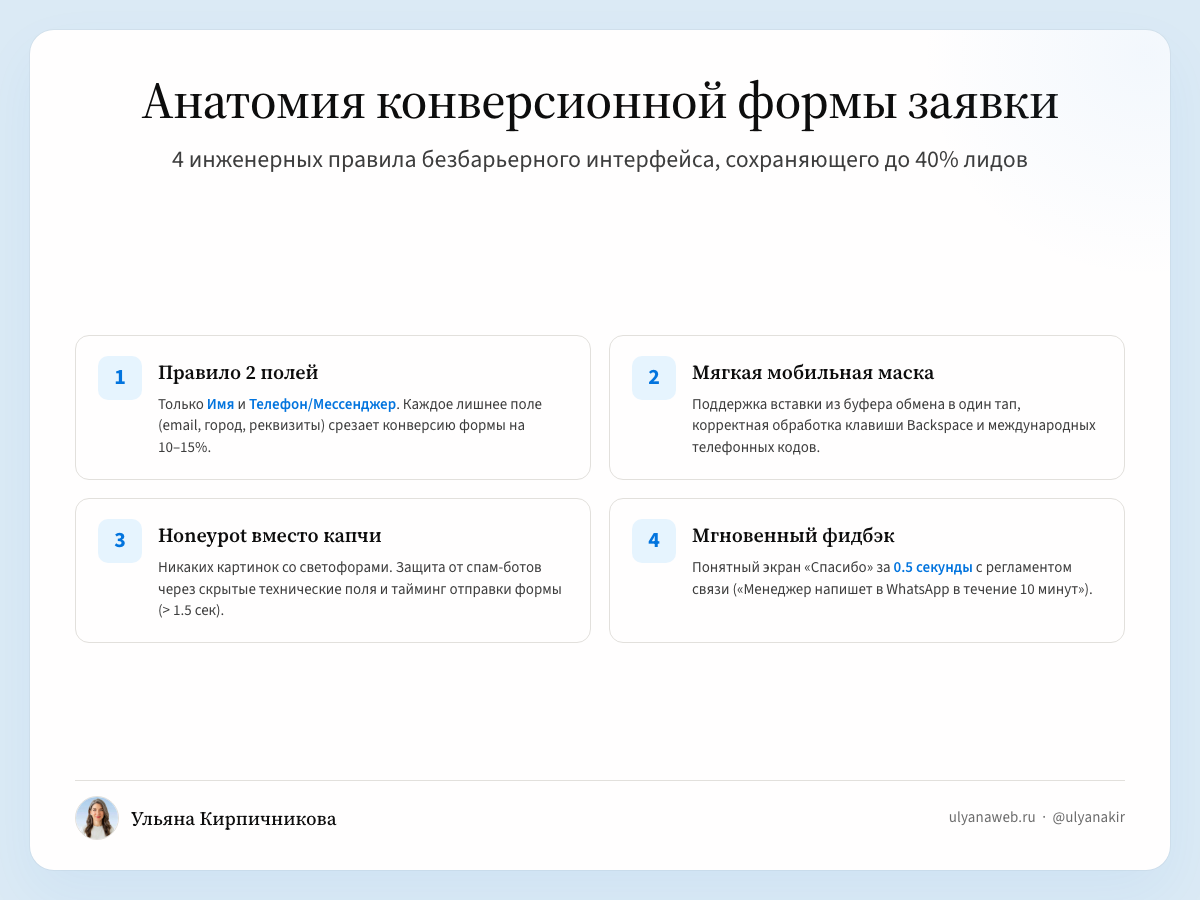Click the highlighted "0.5 секунды" text
1200x900 pixels.
933,567
